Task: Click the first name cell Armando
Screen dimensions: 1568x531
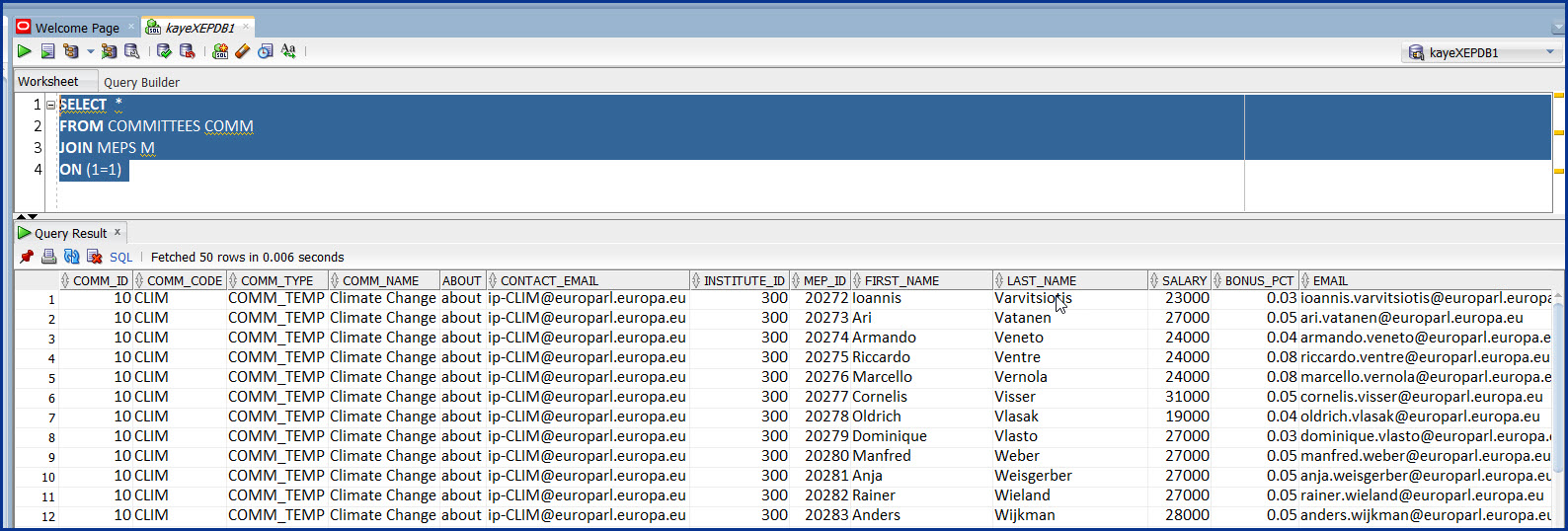Action: [921, 338]
